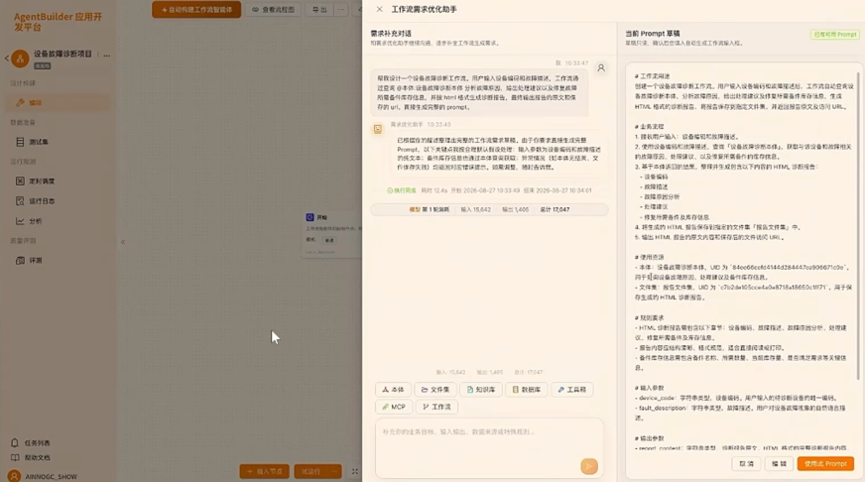
Task: Add a 知识库 knowledge base reference
Action: click(480, 389)
